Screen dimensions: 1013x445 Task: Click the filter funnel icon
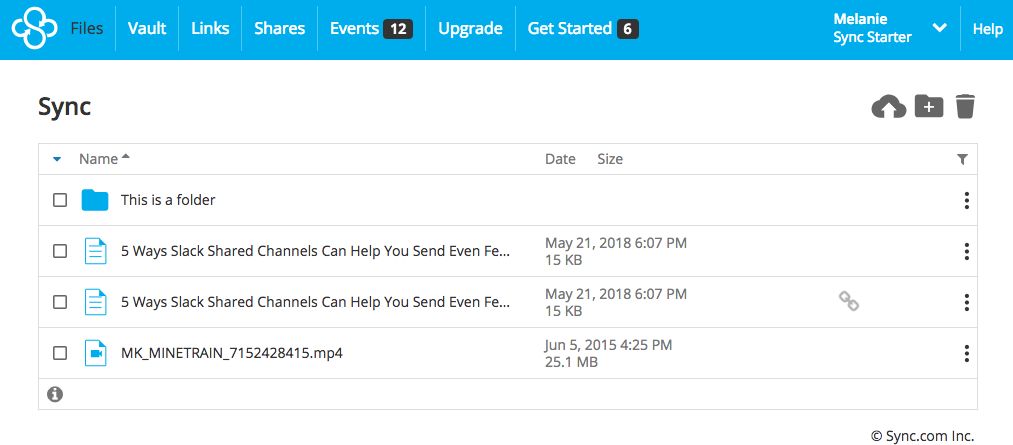[x=962, y=159]
